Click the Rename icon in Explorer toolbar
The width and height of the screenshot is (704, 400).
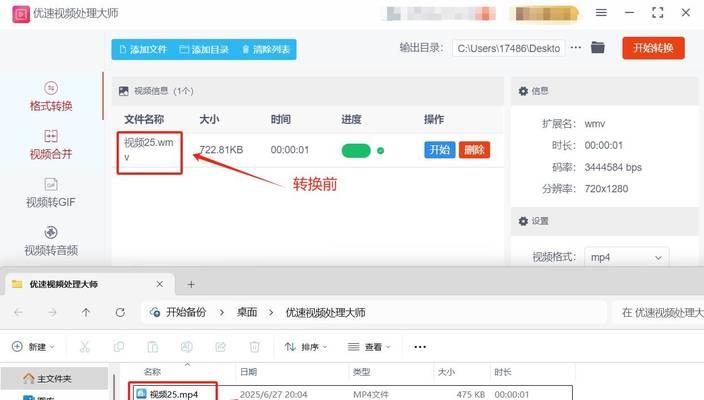[x=186, y=347]
